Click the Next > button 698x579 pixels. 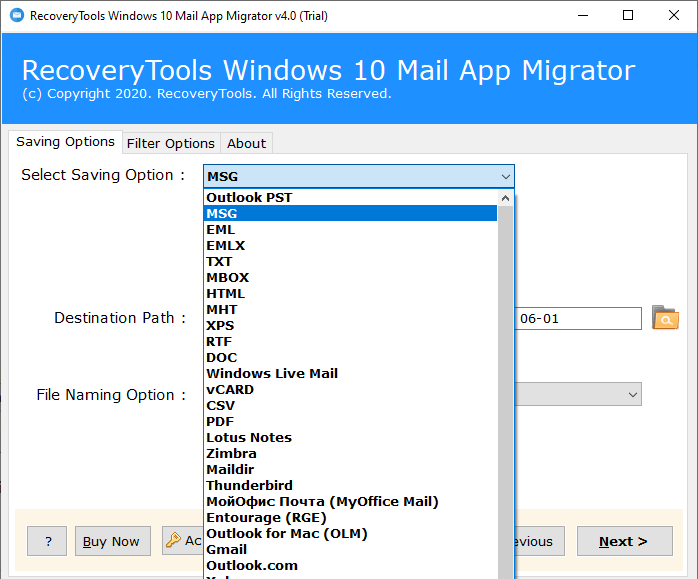(x=625, y=541)
